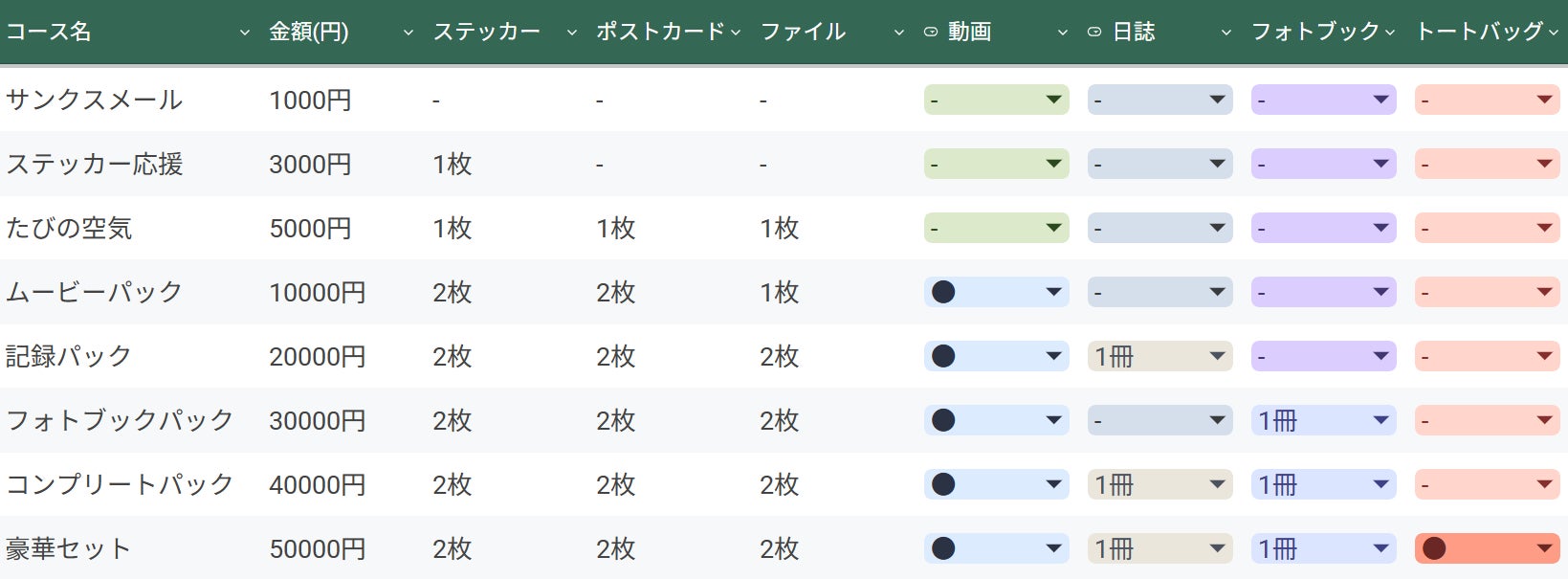Screen dimensions: 1568x579
Task: Expand フォトブック dropdown in コンプリートパック row
Action: [x=1380, y=484]
